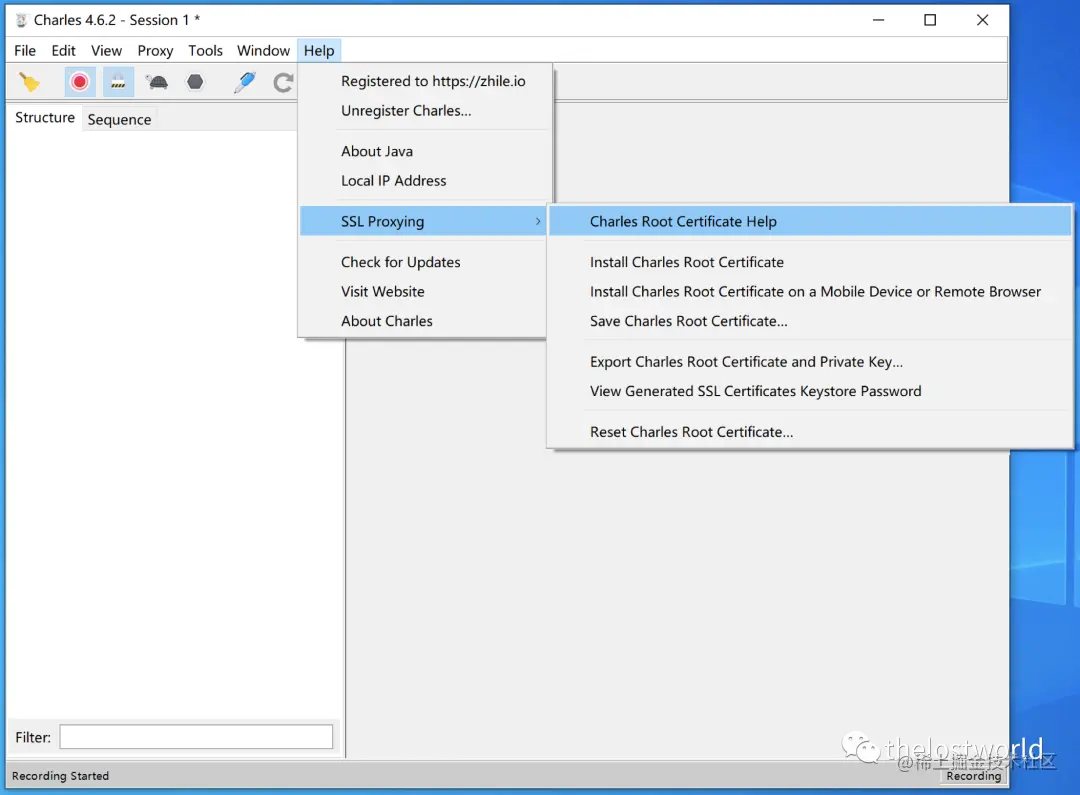Select Visit Website
The width and height of the screenshot is (1080, 795).
point(424,291)
